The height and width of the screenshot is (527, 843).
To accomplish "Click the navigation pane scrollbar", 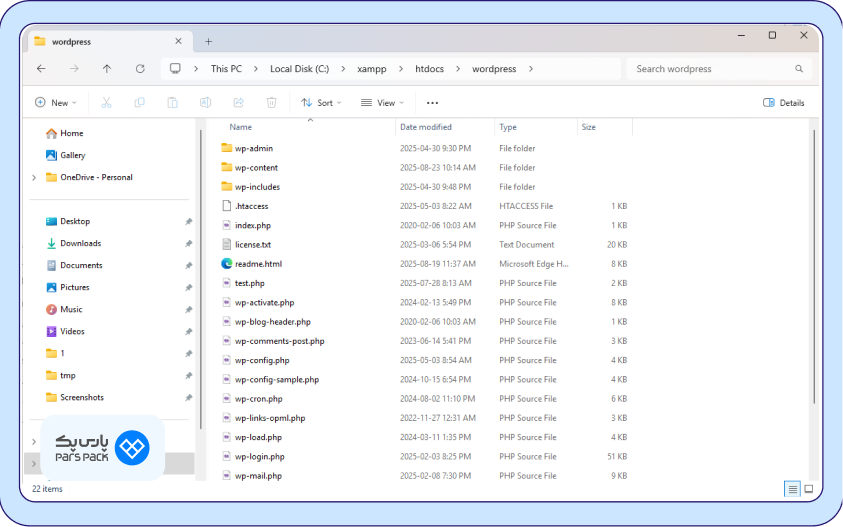I will pyautogui.click(x=201, y=280).
